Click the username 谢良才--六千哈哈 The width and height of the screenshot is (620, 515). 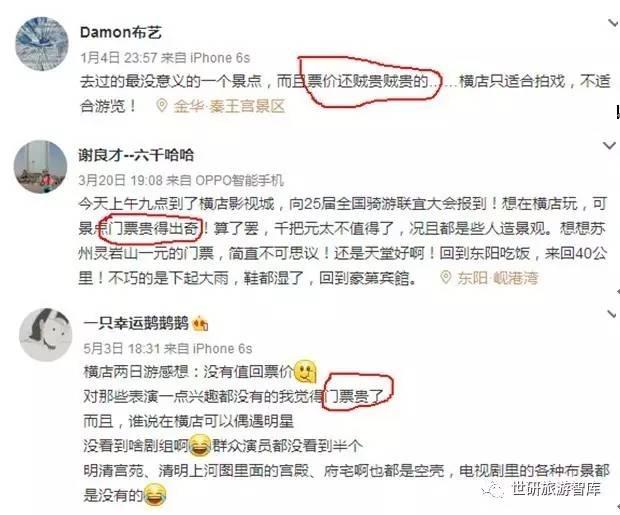pos(136,155)
